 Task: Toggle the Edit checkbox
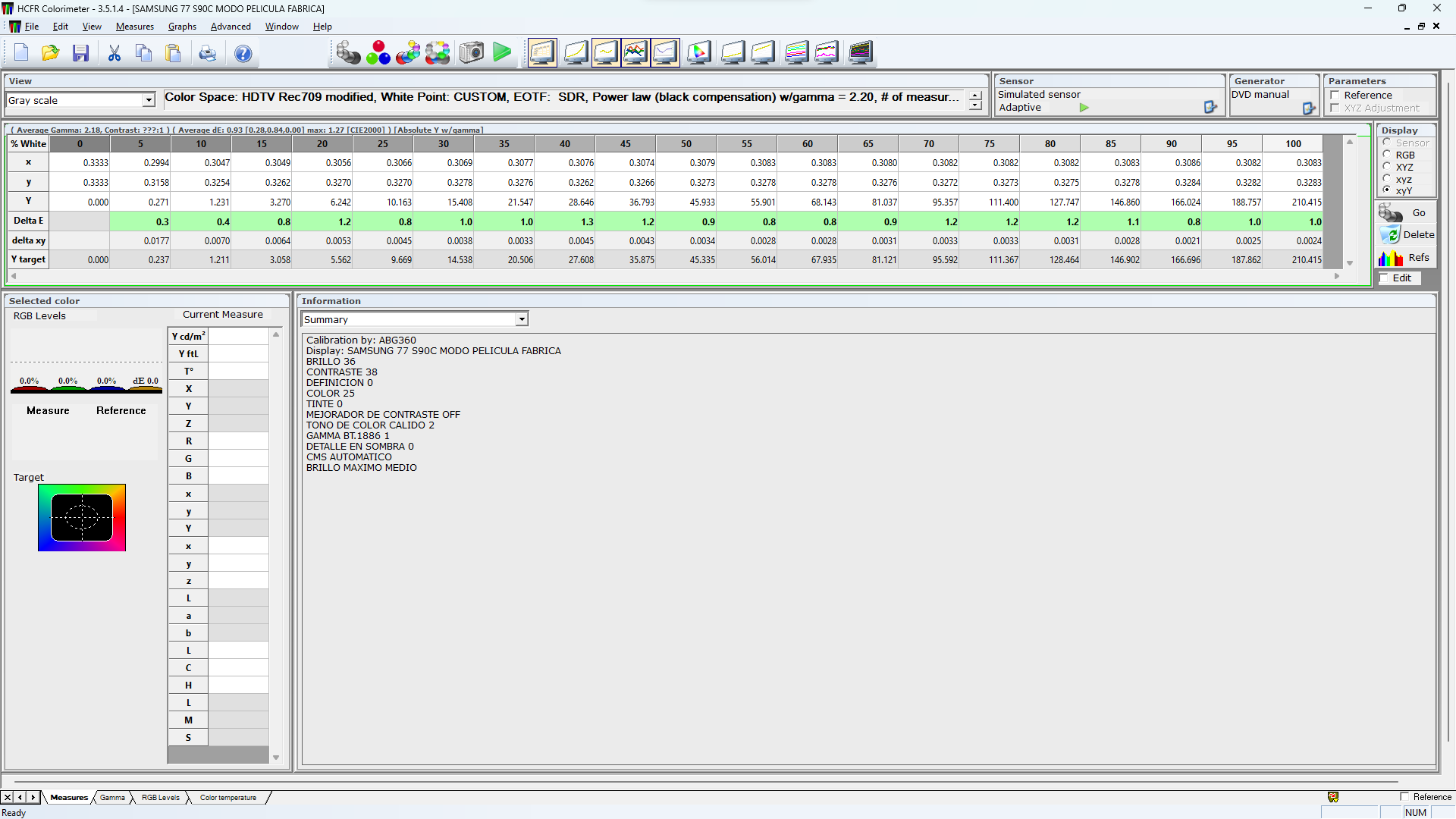[x=1384, y=278]
